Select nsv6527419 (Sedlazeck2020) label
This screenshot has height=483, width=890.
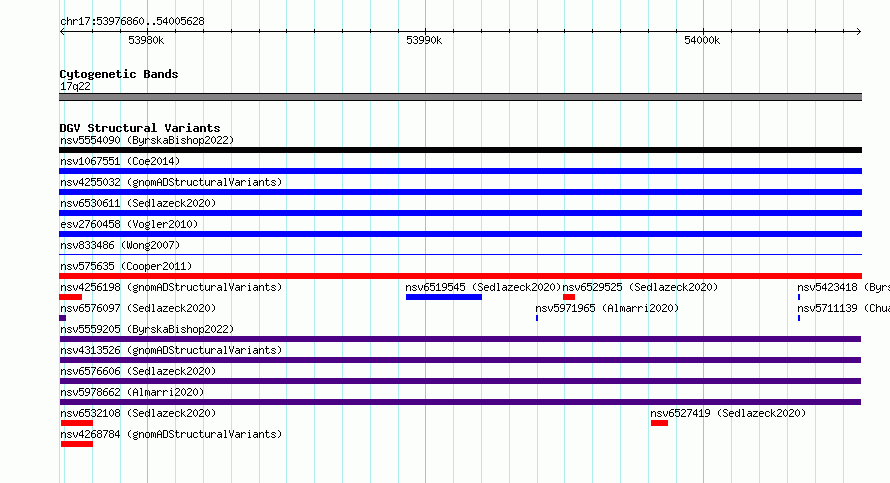tap(728, 413)
